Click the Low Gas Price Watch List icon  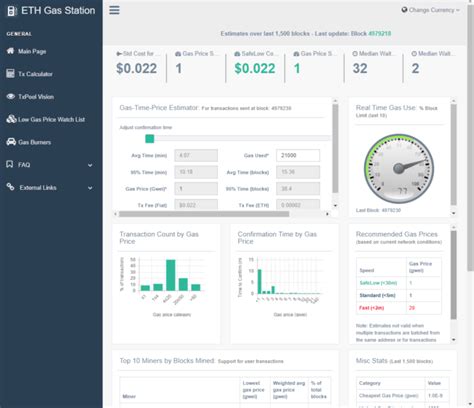[11, 119]
